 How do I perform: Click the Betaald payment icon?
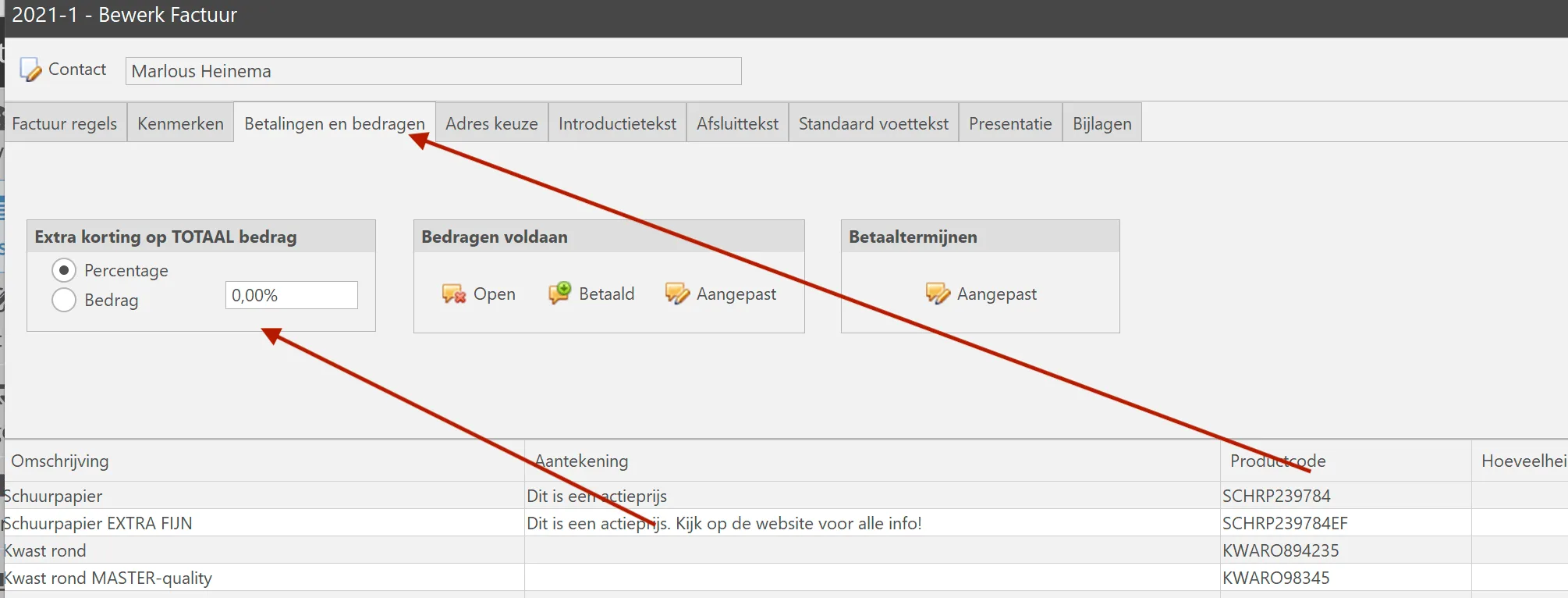[x=559, y=293]
